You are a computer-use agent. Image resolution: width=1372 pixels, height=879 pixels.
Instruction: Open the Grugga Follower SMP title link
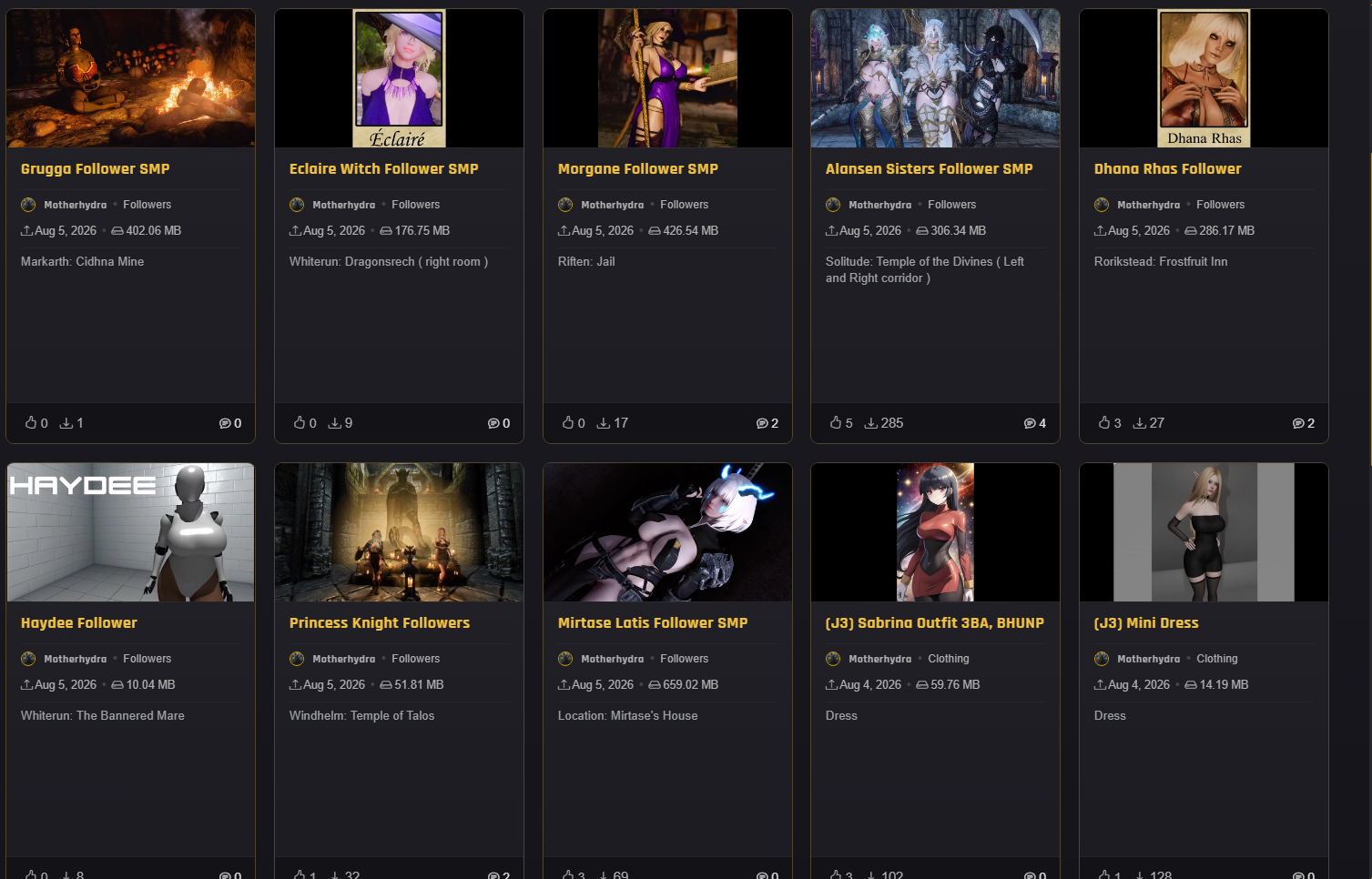click(x=96, y=169)
